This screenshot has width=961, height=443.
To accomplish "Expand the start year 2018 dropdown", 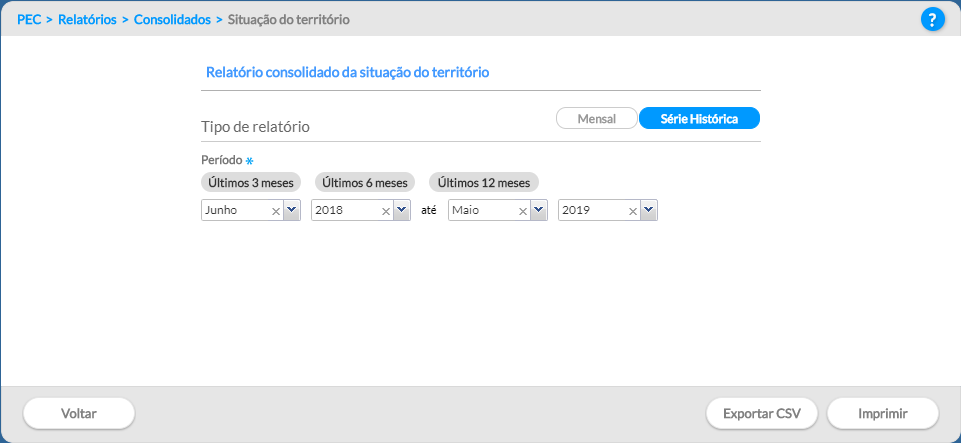I will coord(402,210).
